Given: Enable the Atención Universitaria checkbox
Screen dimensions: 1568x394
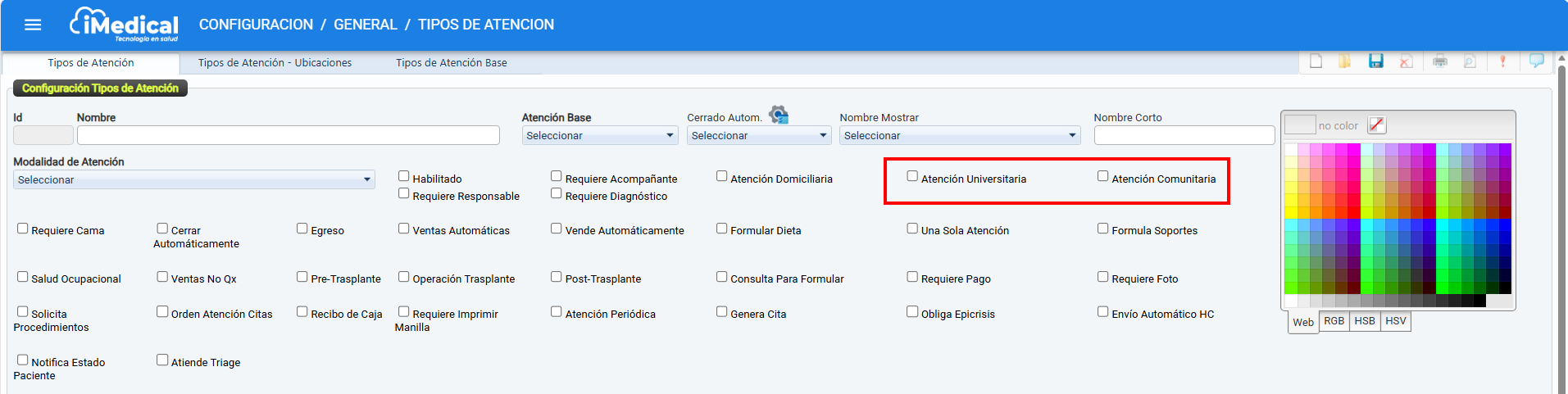Looking at the screenshot, I should [912, 176].
